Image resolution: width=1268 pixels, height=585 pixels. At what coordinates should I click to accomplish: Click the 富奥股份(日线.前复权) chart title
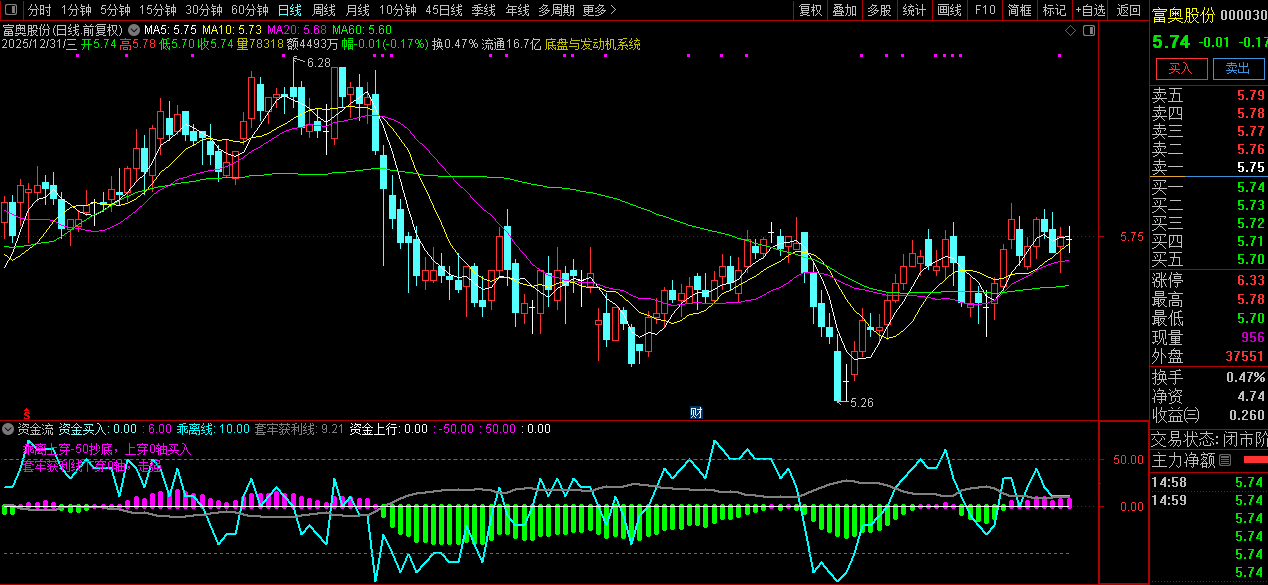click(63, 31)
